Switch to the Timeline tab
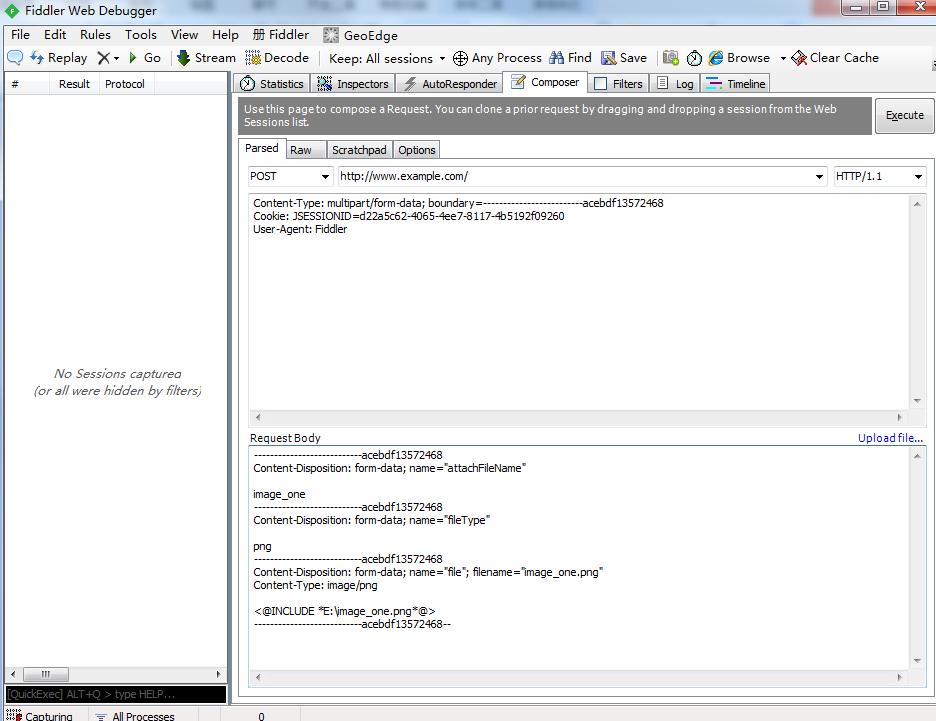The width and height of the screenshot is (936, 721). click(735, 84)
